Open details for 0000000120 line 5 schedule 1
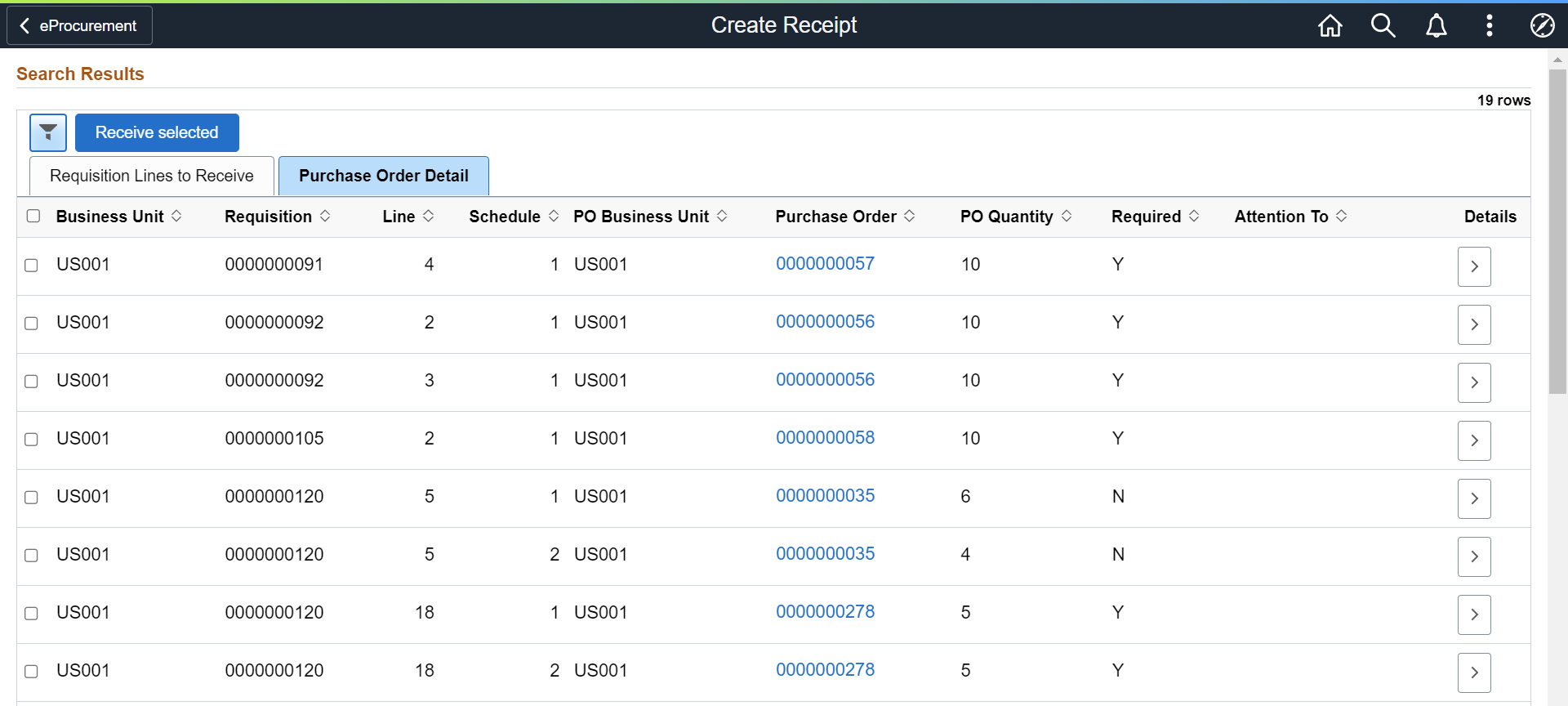Viewport: 1568px width, 706px height. pyautogui.click(x=1474, y=498)
